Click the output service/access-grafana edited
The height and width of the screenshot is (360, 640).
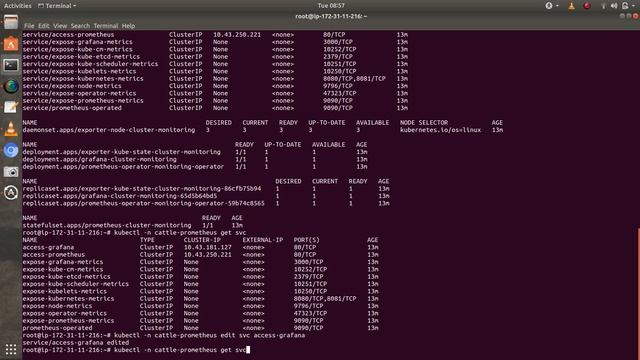coord(76,343)
